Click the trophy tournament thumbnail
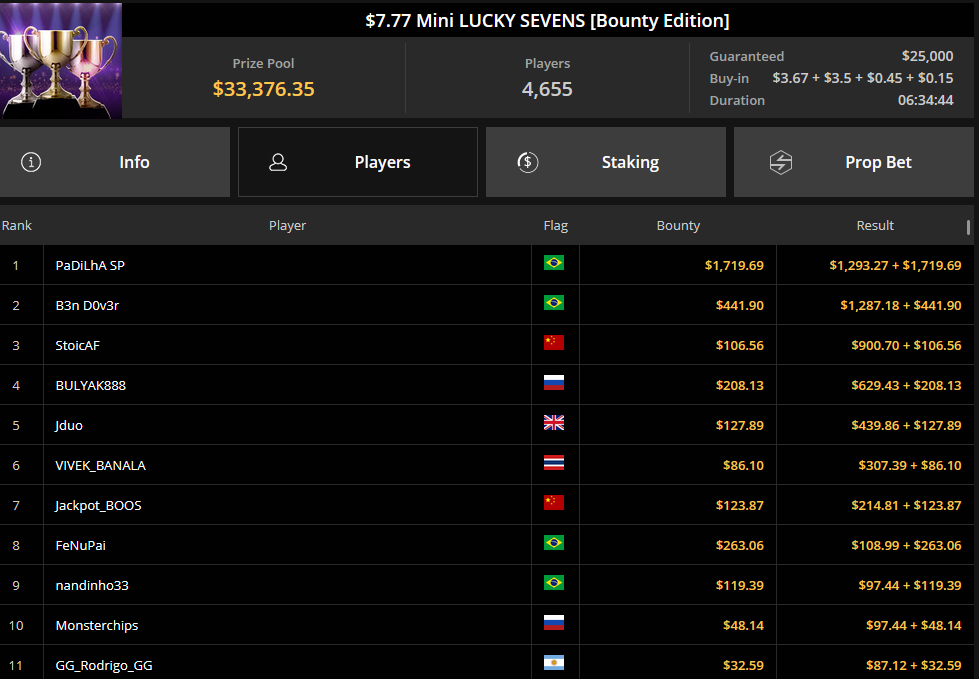The height and width of the screenshot is (679, 979). tap(61, 61)
